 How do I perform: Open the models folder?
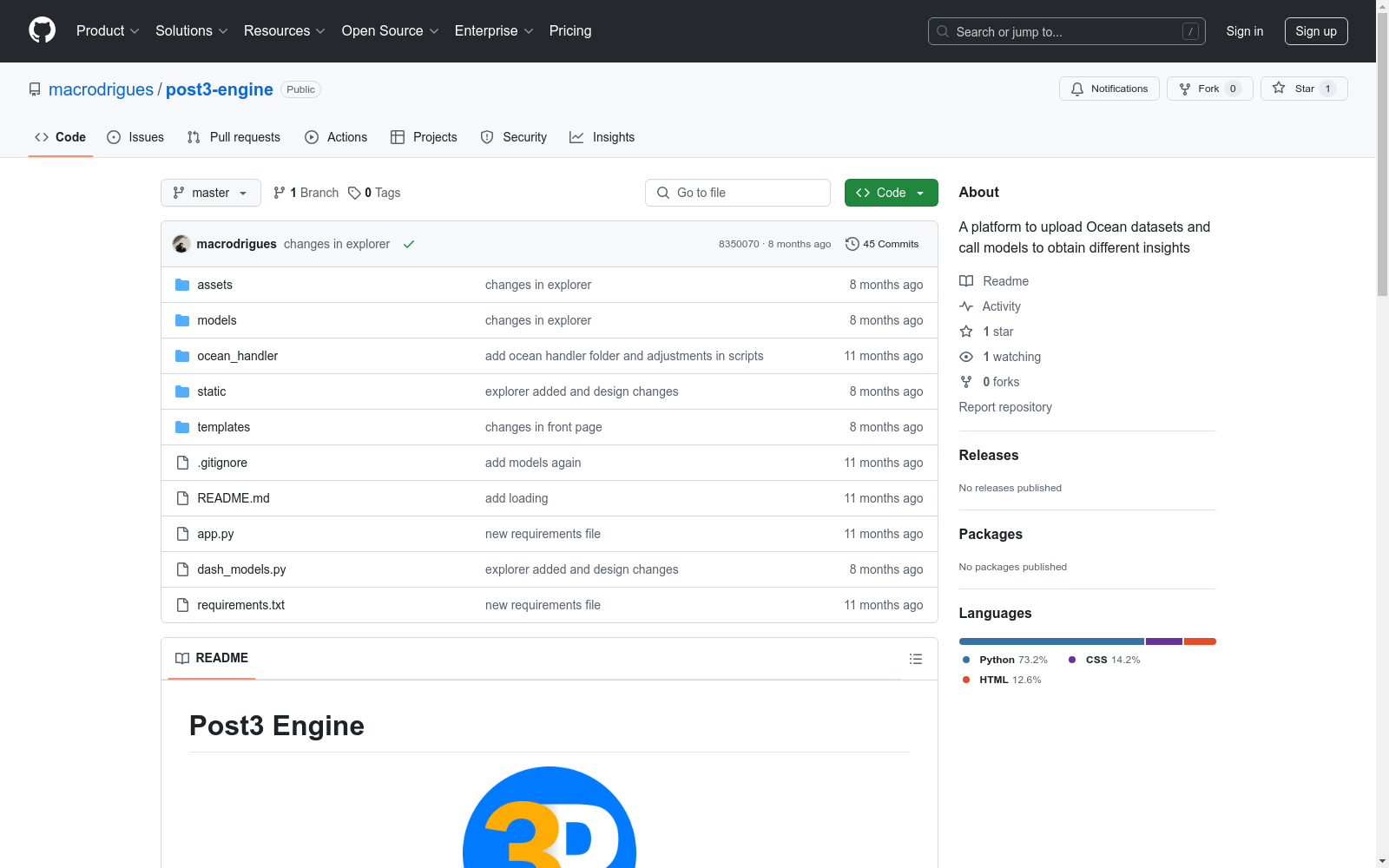coord(216,320)
